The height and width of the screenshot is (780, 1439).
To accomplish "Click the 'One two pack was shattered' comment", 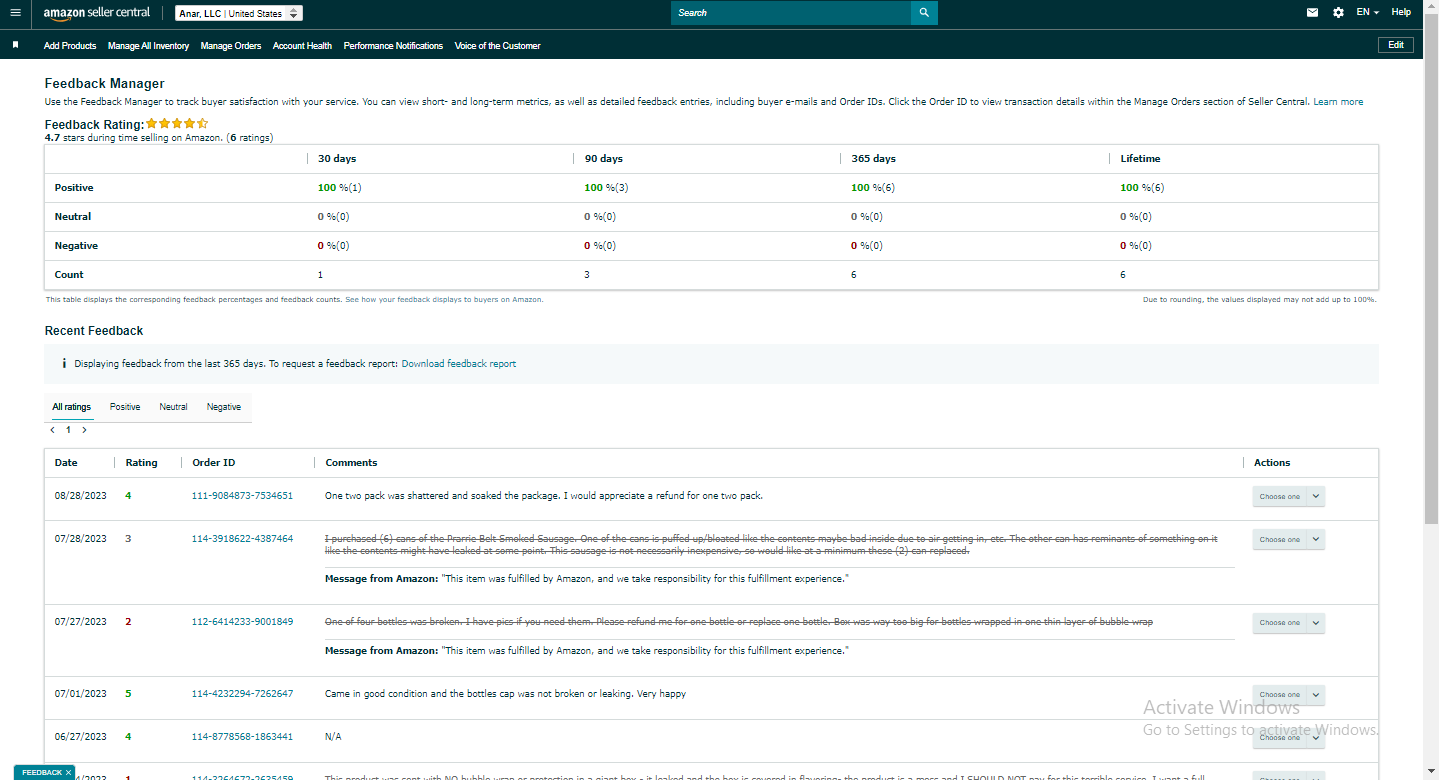I will [x=544, y=496].
